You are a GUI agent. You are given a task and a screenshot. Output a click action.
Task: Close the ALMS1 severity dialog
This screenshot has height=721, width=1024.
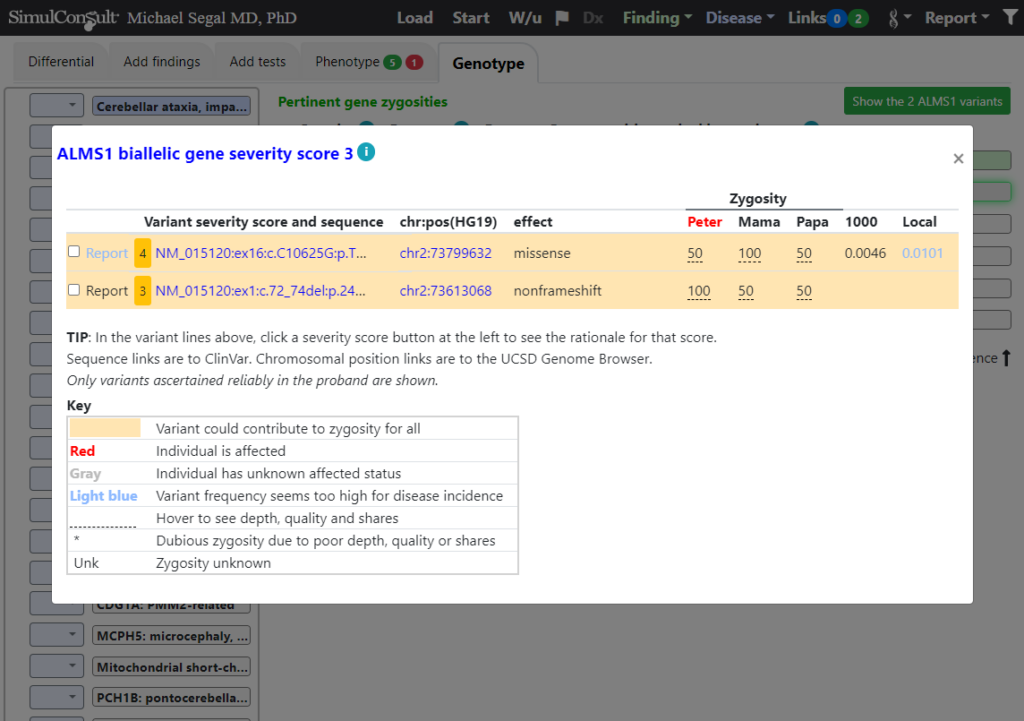[958, 159]
